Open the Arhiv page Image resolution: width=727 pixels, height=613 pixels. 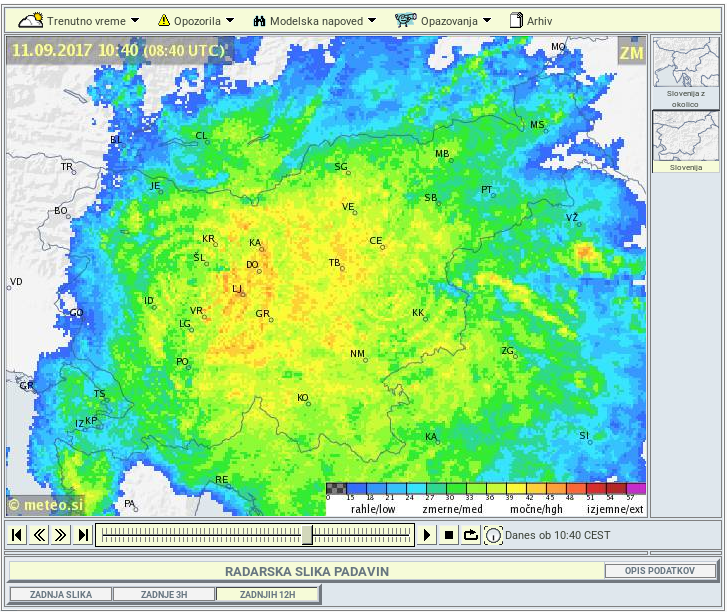pos(531,21)
